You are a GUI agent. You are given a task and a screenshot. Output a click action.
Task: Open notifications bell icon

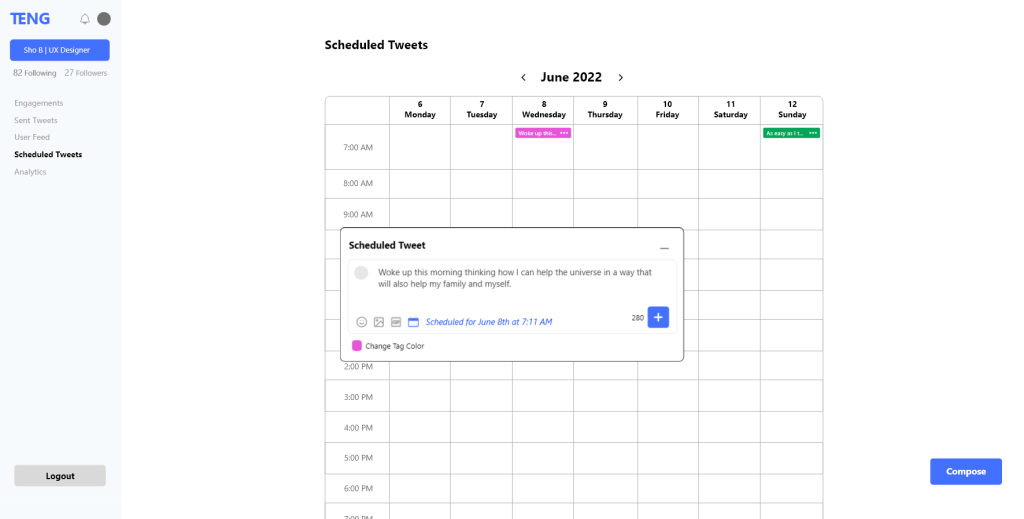(85, 19)
